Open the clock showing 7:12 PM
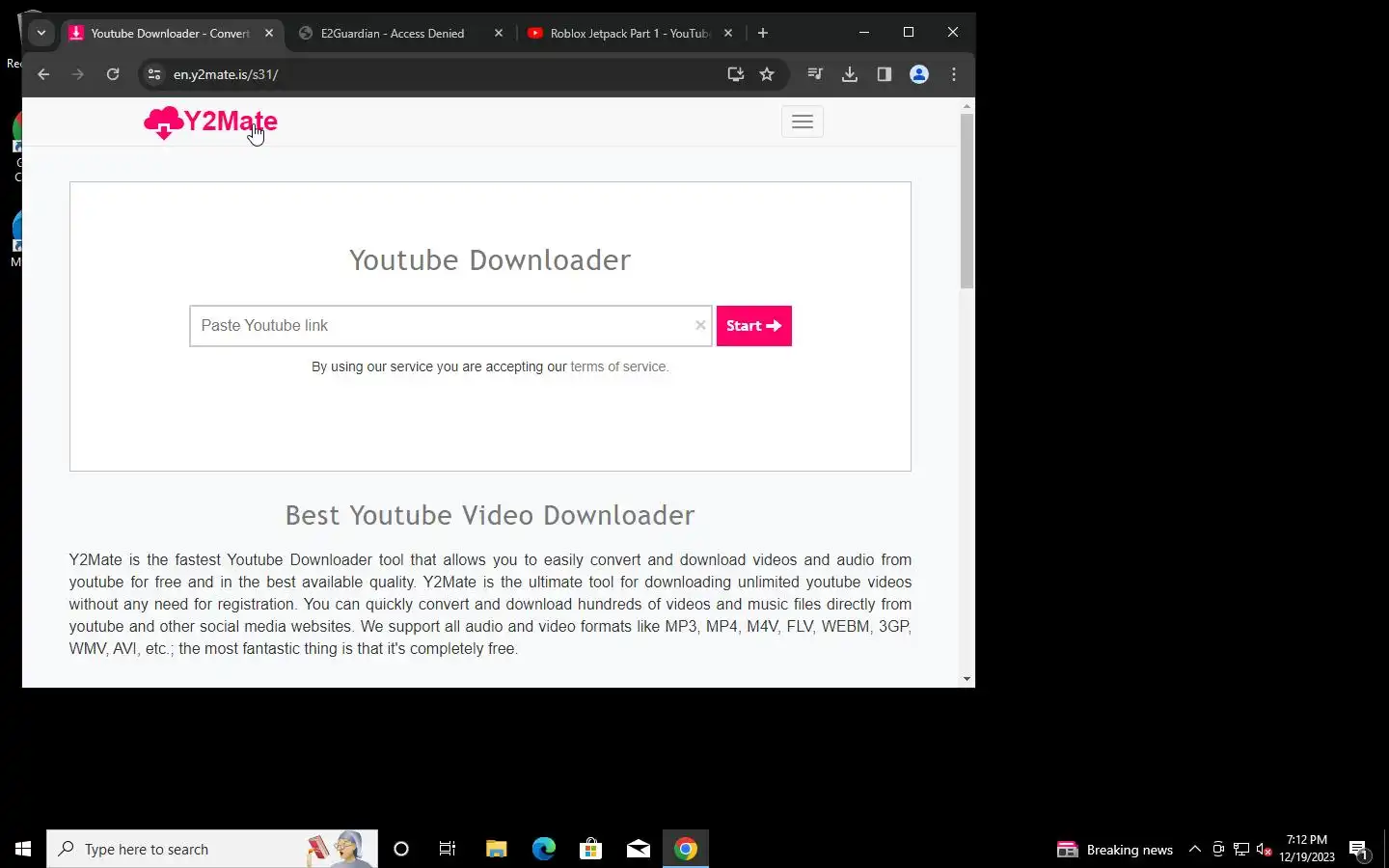Image resolution: width=1389 pixels, height=868 pixels. [x=1307, y=849]
